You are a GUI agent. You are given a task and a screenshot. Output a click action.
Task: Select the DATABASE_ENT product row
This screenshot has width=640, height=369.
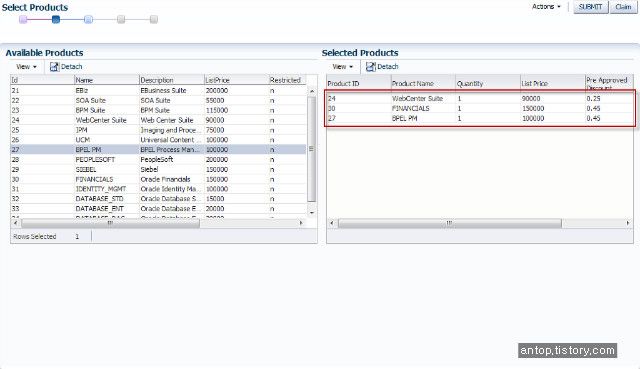(158, 209)
